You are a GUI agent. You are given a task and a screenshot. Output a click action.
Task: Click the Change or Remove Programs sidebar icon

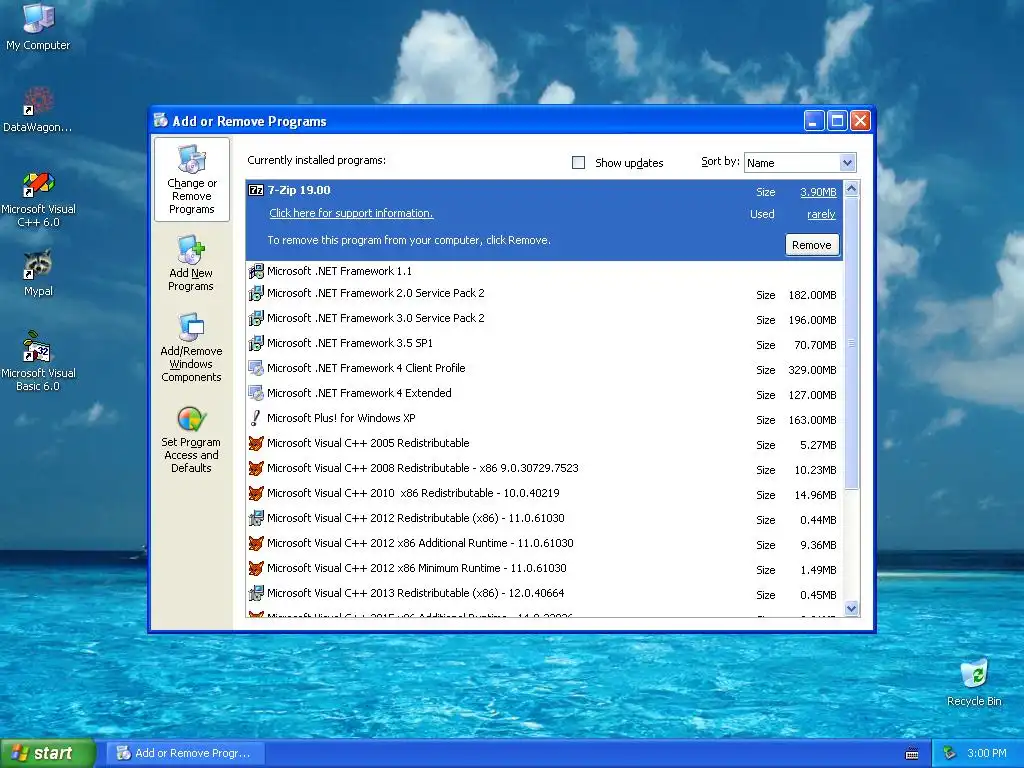point(191,159)
